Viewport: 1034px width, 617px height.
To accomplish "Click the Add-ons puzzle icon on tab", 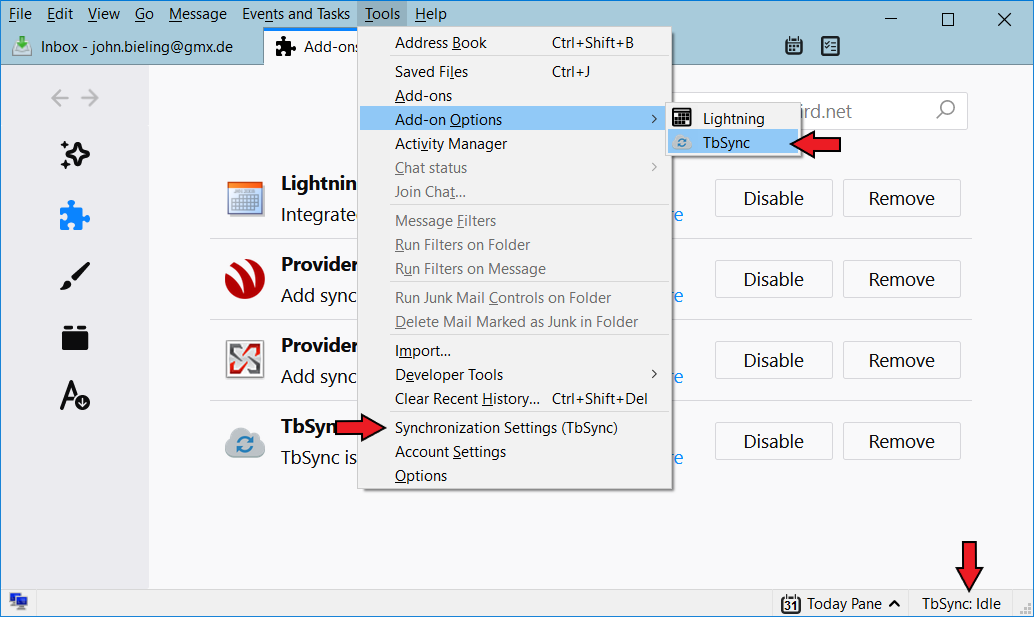I will tap(286, 46).
